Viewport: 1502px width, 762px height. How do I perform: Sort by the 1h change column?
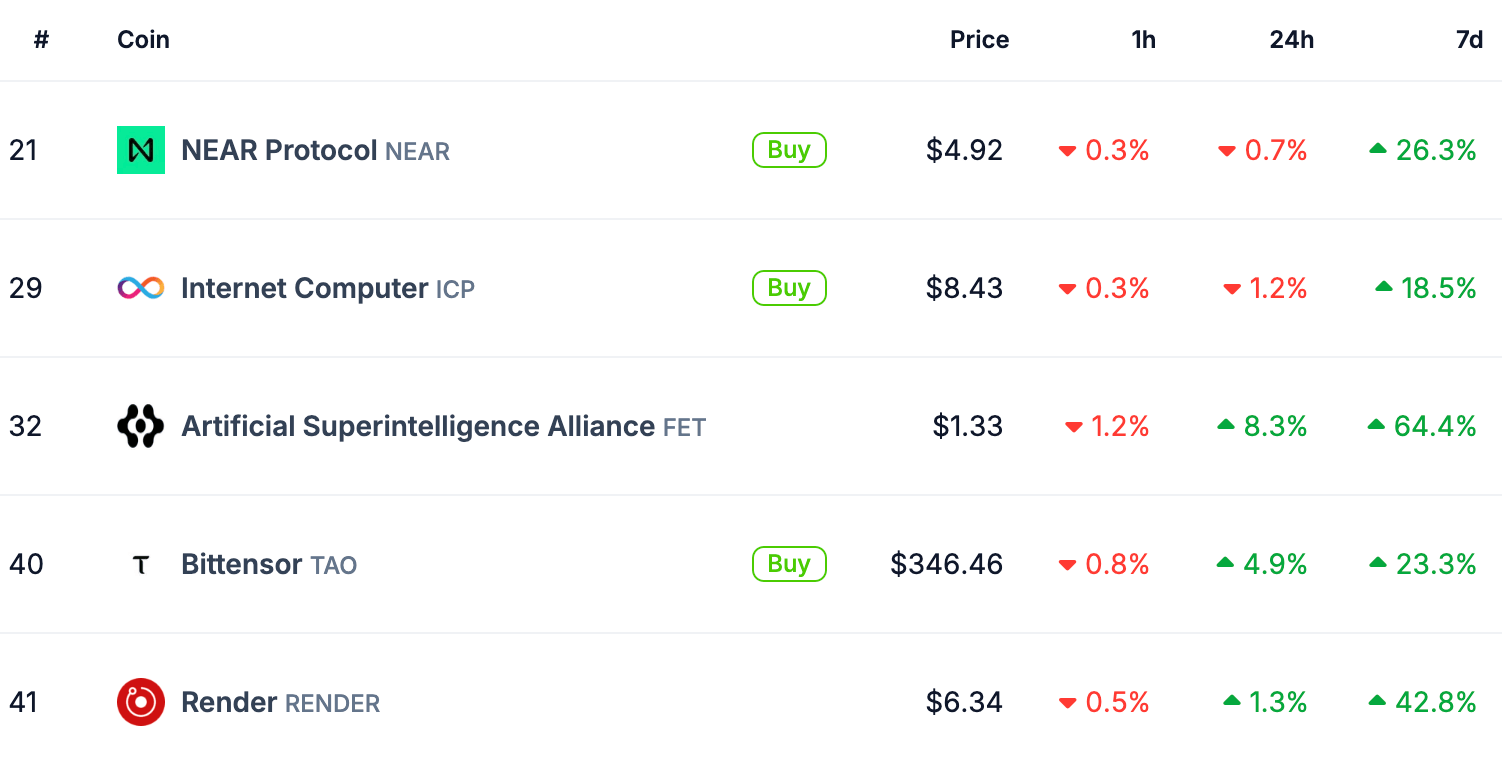click(1143, 40)
